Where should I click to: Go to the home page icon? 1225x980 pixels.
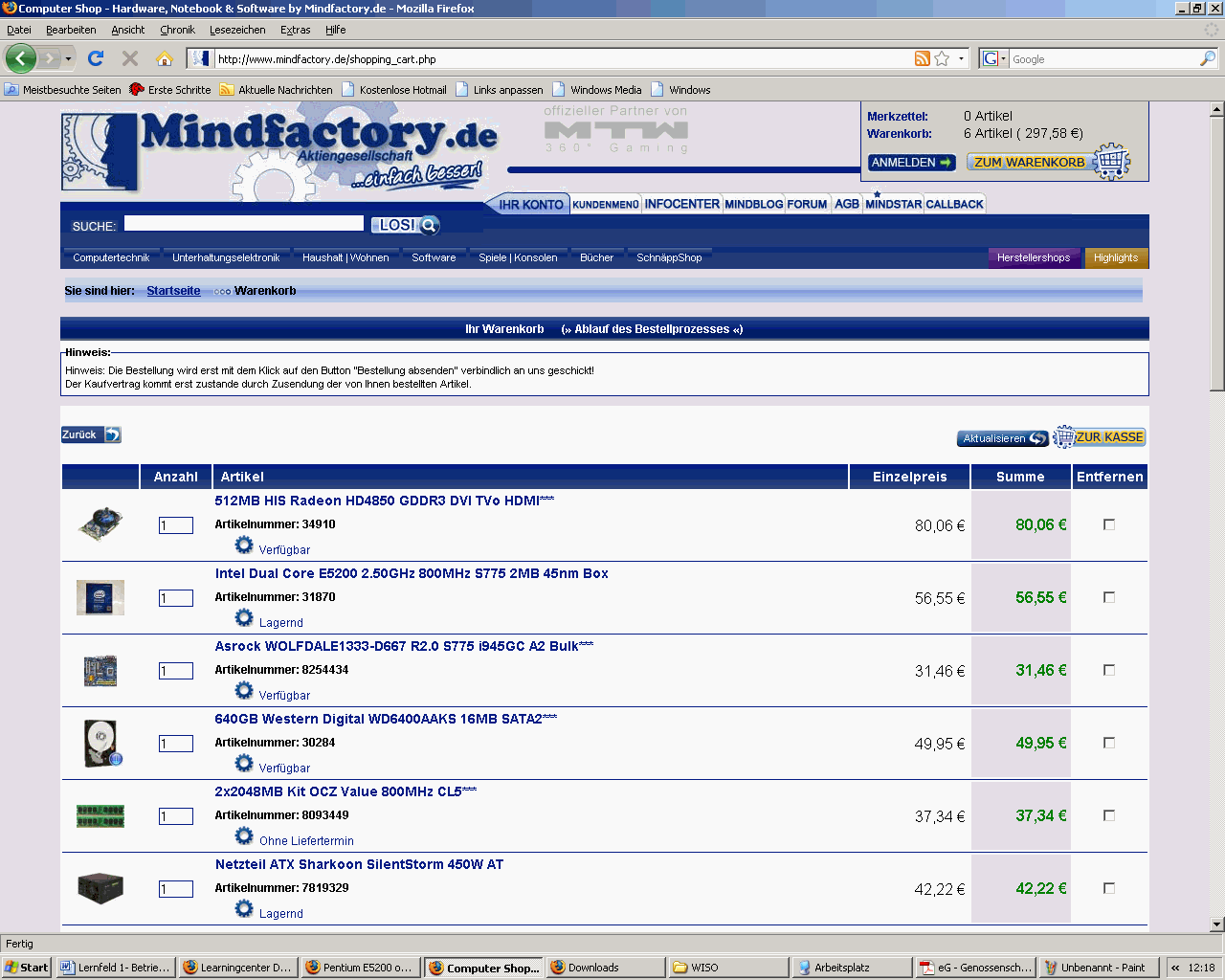tap(165, 58)
